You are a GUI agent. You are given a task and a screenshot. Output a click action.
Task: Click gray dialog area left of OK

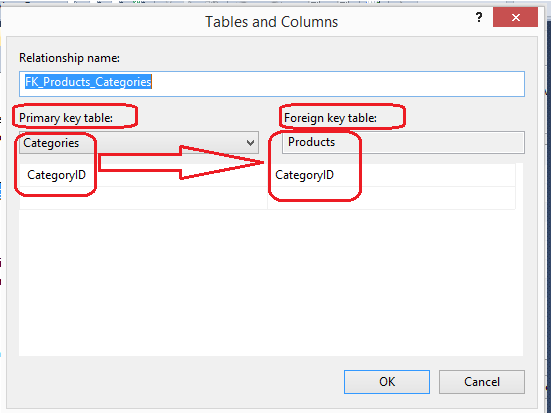click(x=176, y=382)
